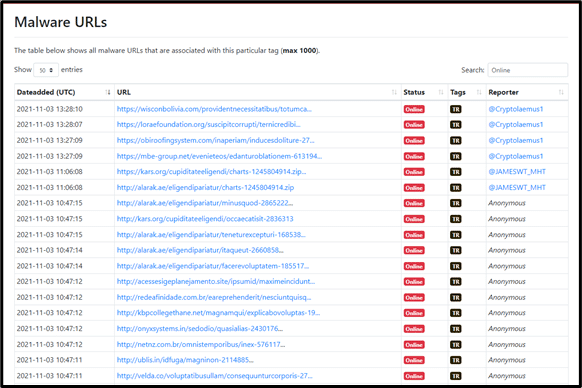Click @Cryptolaemus1 reporter in mbe-group row

[x=516, y=156]
